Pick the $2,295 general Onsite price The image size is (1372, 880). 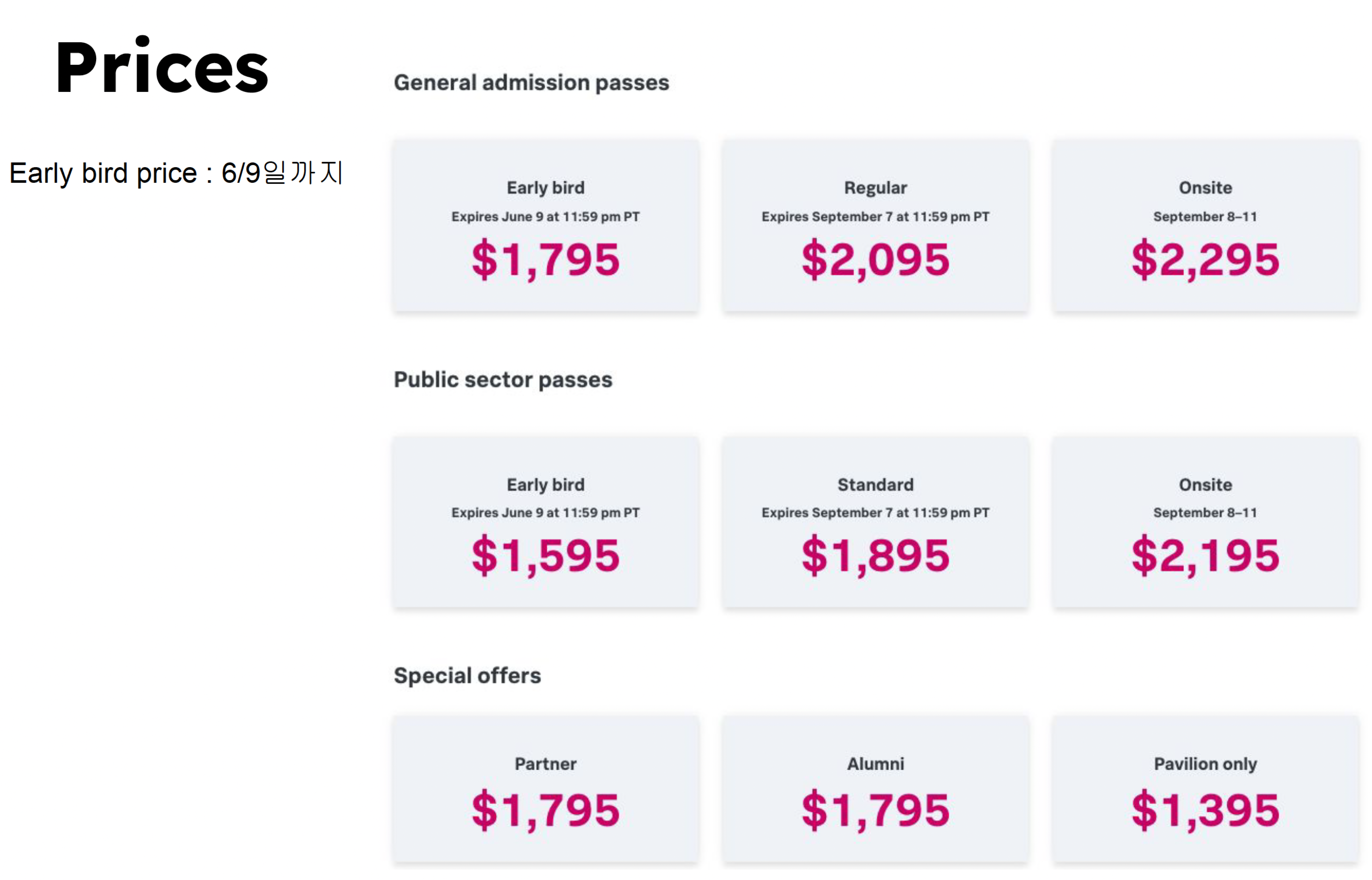pyautogui.click(x=1205, y=259)
